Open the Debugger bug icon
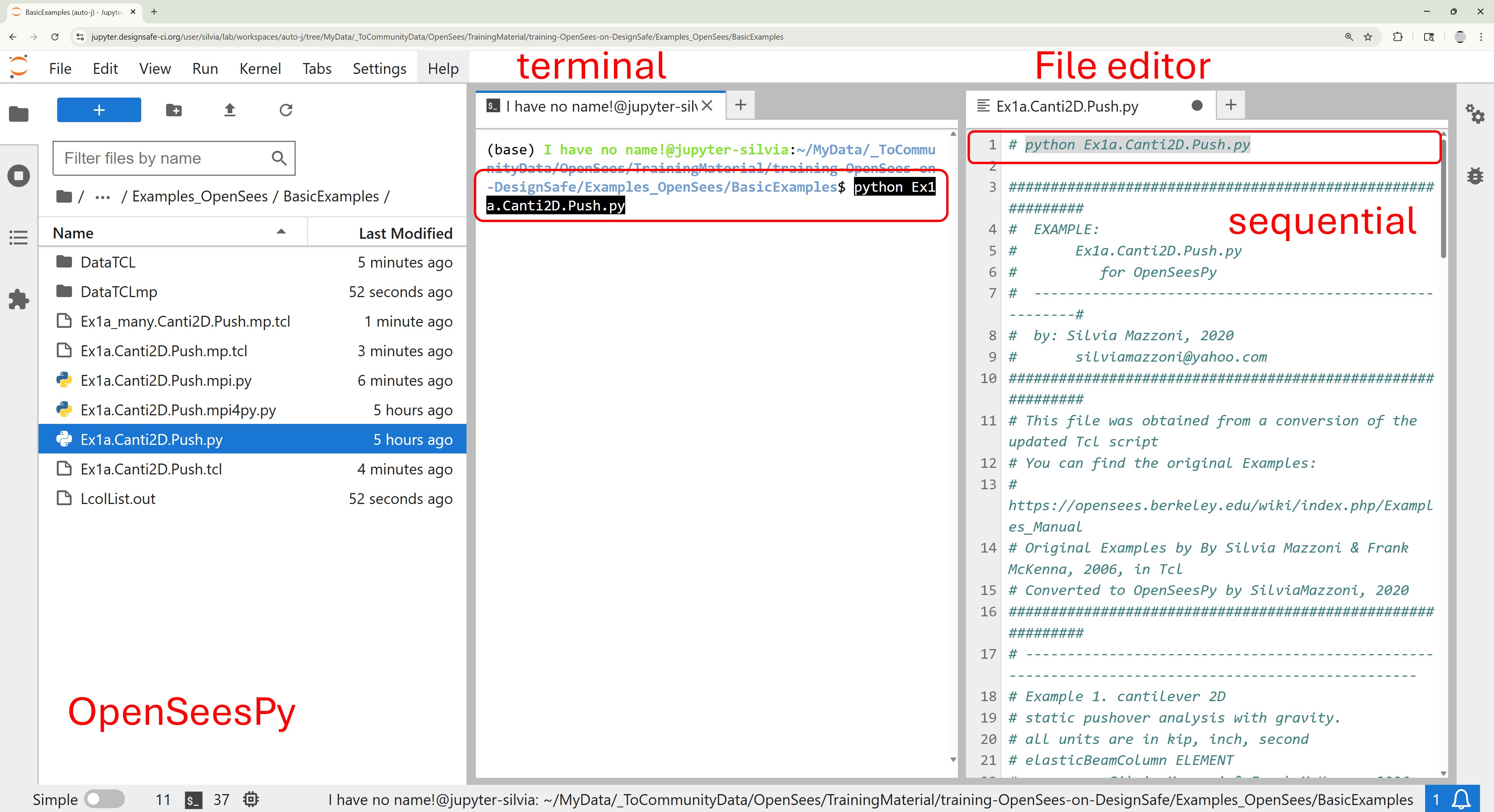The width and height of the screenshot is (1494, 812). pos(1474,176)
